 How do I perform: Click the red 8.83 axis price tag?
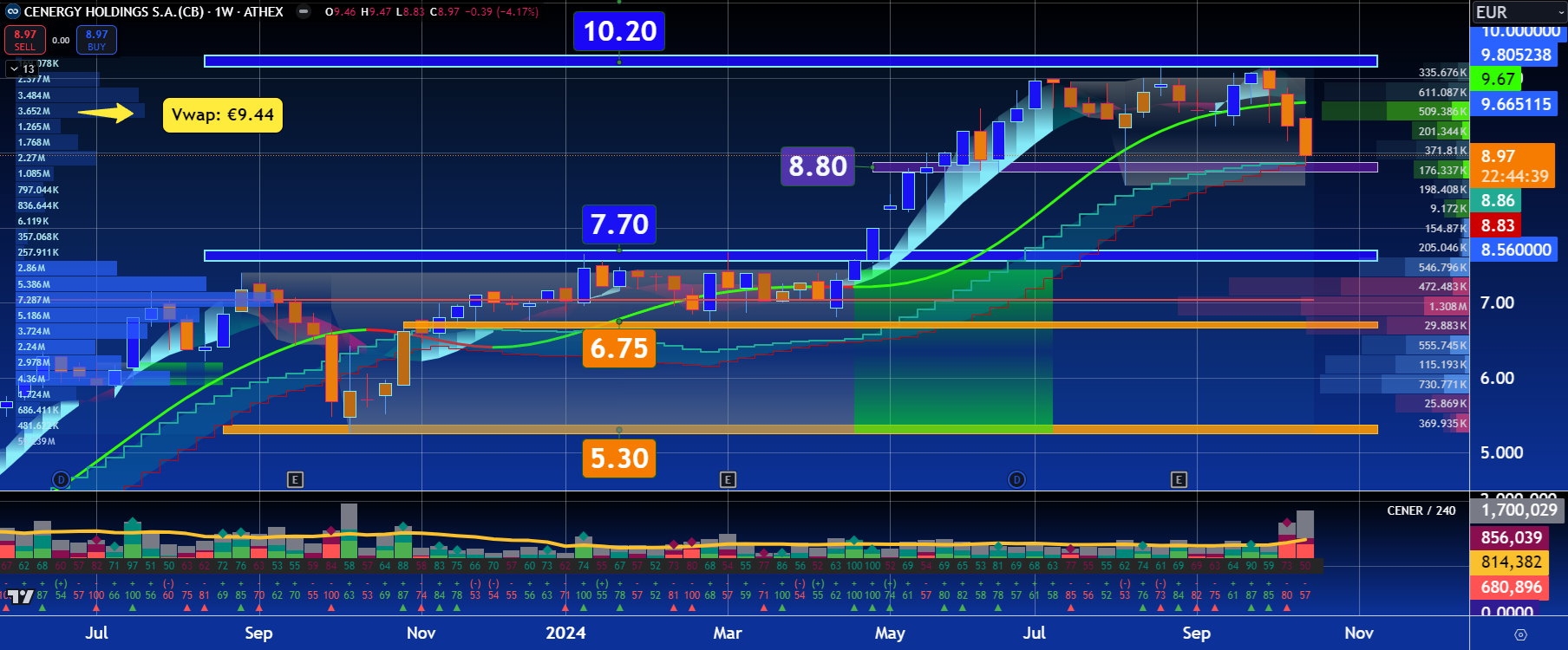coord(1498,226)
